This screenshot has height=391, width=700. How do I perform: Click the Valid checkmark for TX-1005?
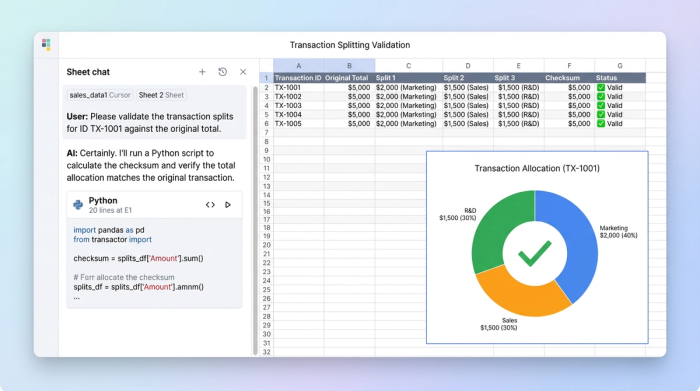pyautogui.click(x=601, y=124)
